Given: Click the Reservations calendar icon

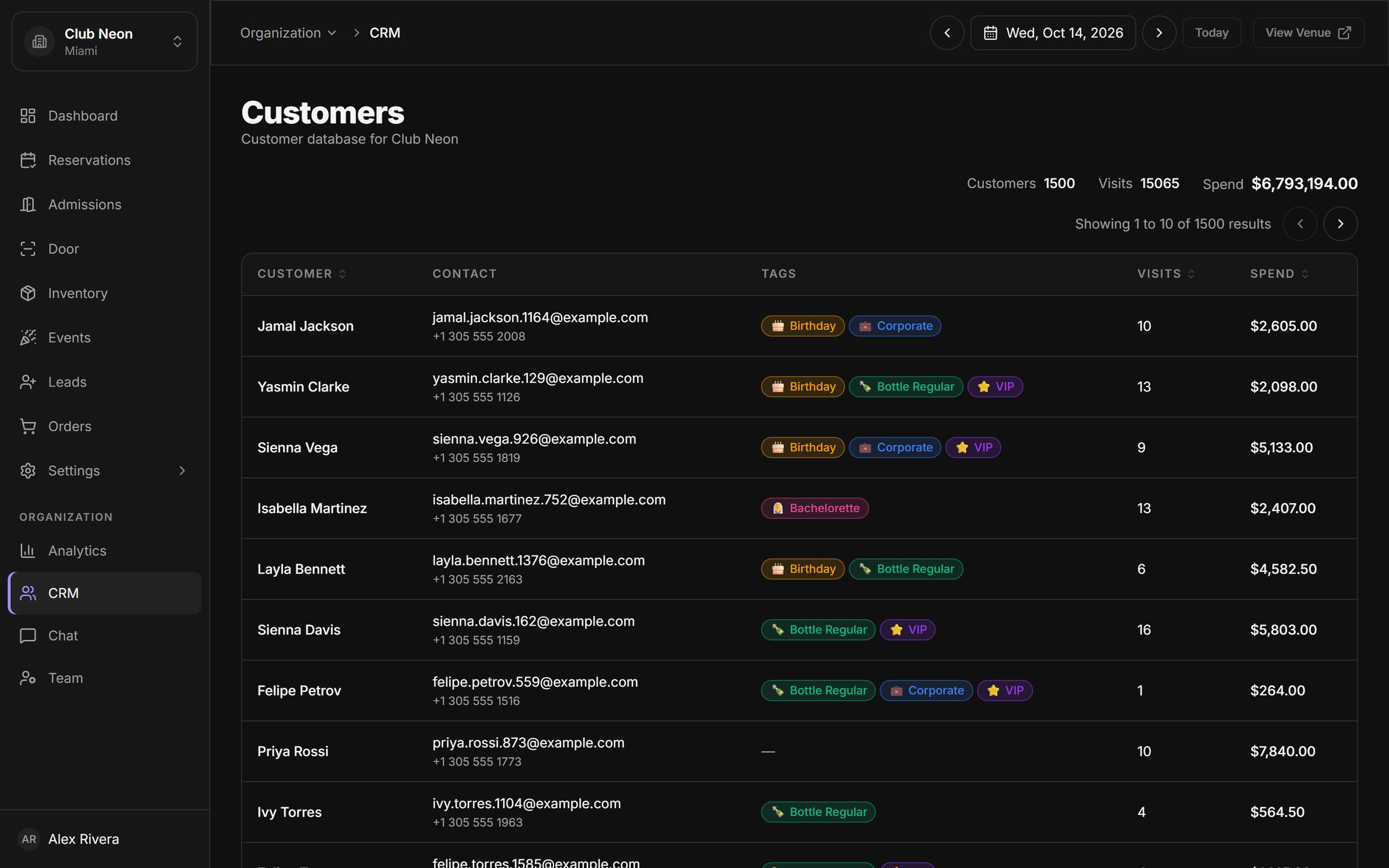Looking at the screenshot, I should 28,160.
